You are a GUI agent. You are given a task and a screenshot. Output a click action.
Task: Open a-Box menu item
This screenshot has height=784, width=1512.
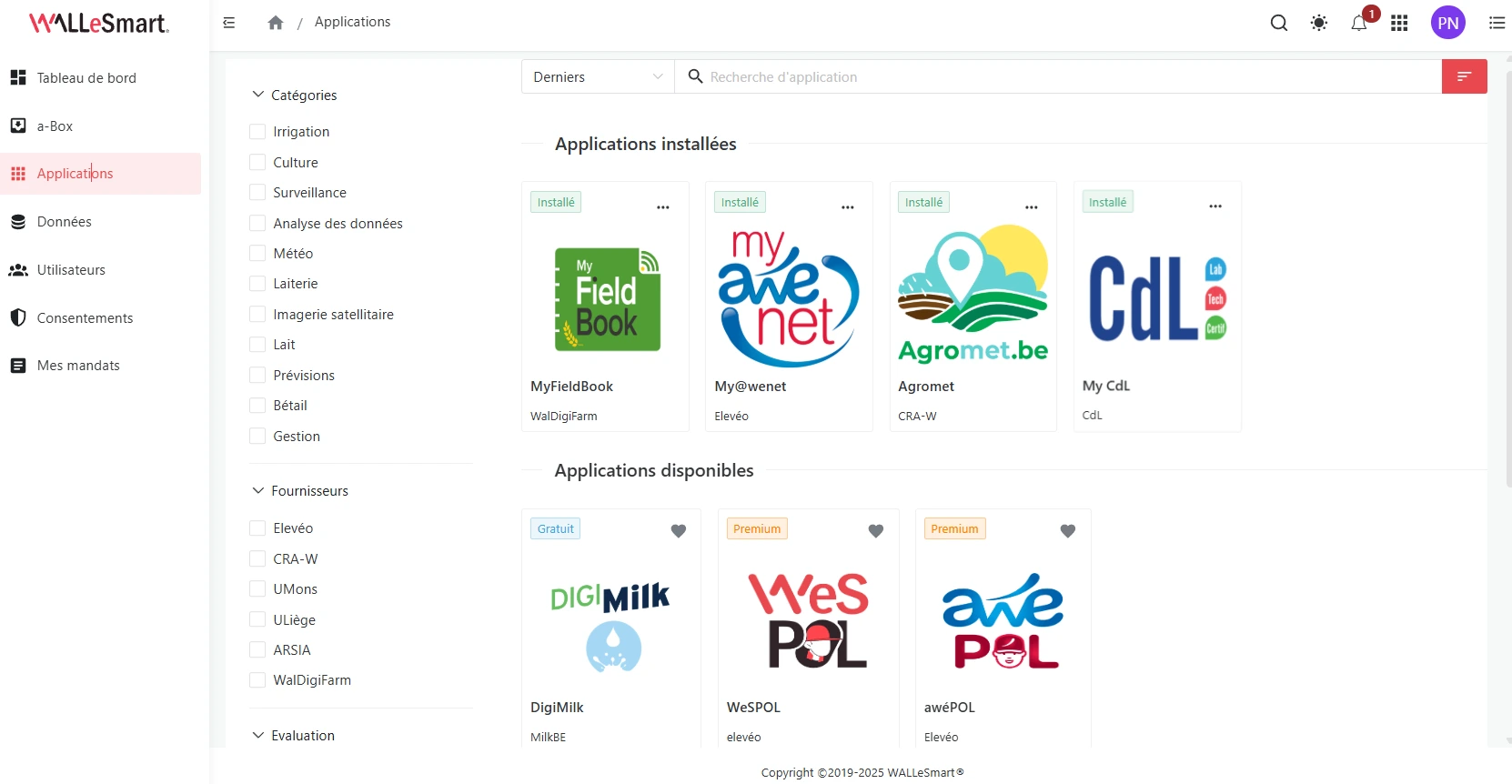tap(100, 126)
